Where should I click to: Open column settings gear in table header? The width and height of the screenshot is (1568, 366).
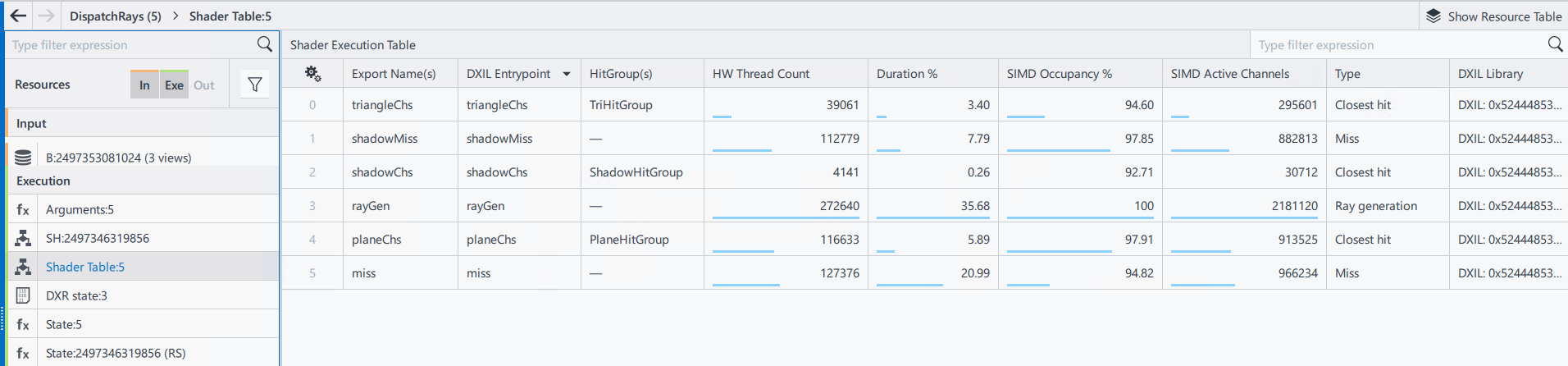click(x=312, y=74)
